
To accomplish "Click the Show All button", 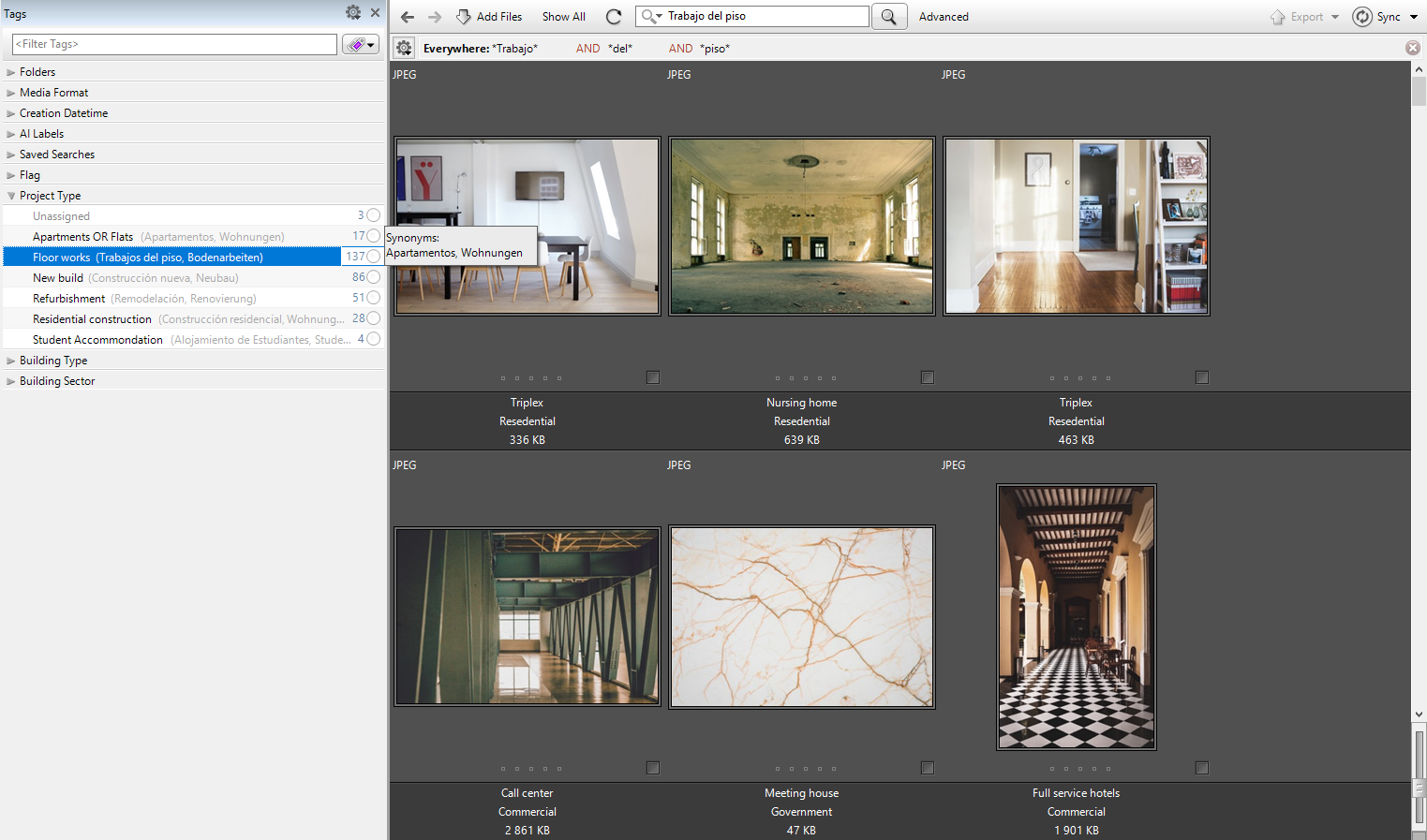I will [563, 17].
